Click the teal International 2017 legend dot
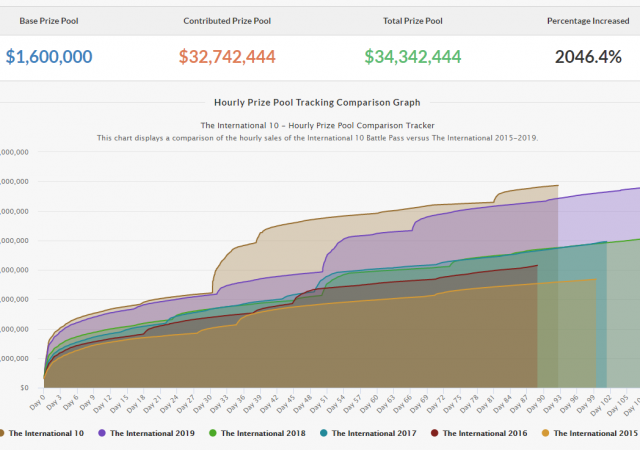The height and width of the screenshot is (450, 640). [323, 433]
